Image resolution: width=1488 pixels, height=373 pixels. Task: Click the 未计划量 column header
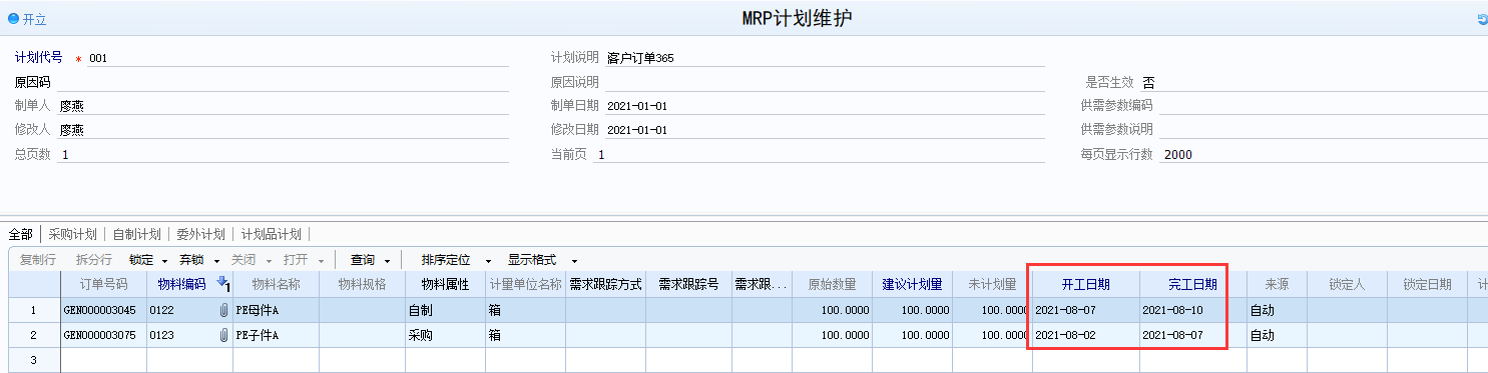pos(992,284)
